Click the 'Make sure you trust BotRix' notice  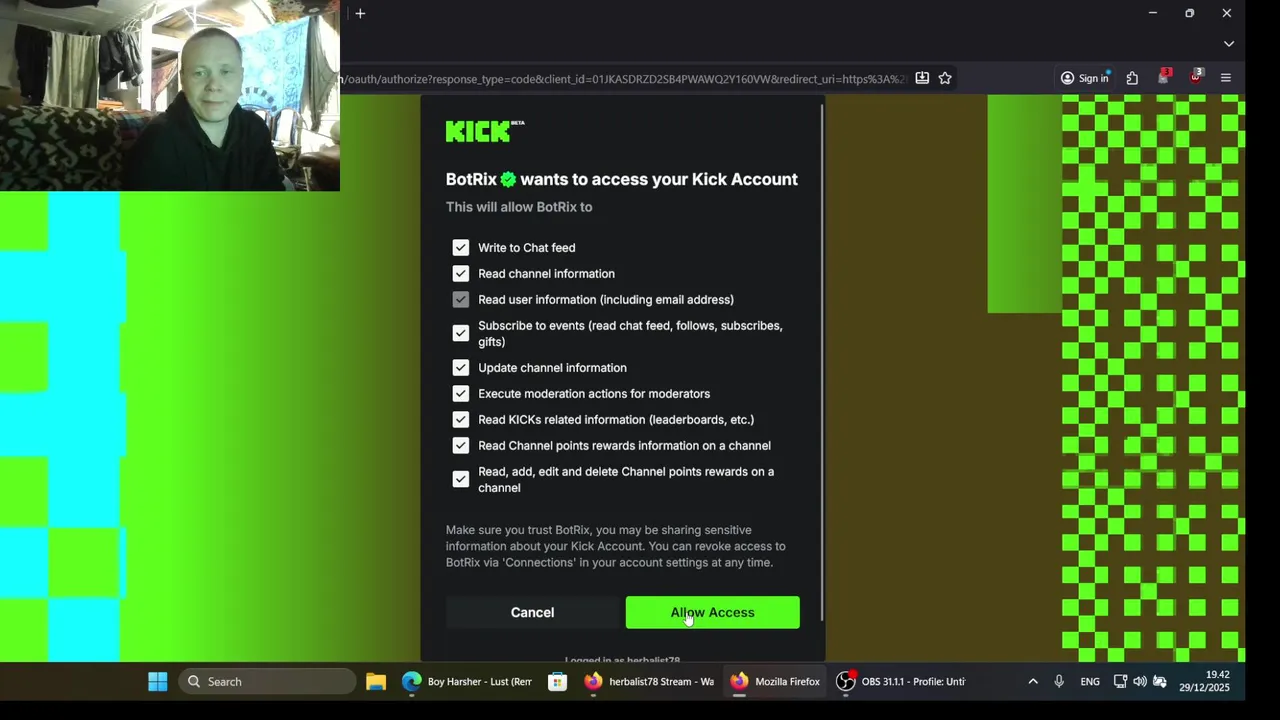pos(616,546)
